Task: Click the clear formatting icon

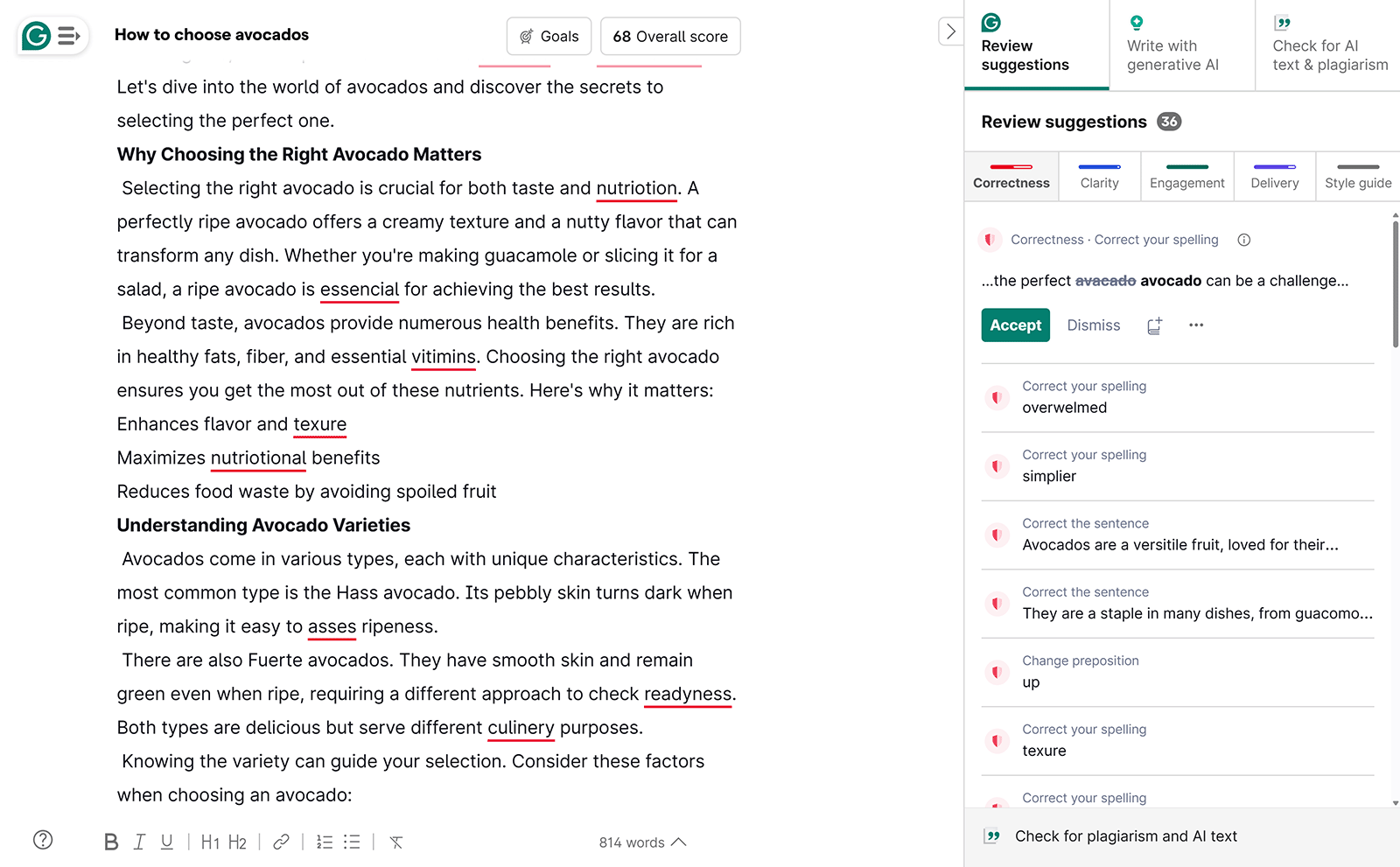Action: point(395,842)
